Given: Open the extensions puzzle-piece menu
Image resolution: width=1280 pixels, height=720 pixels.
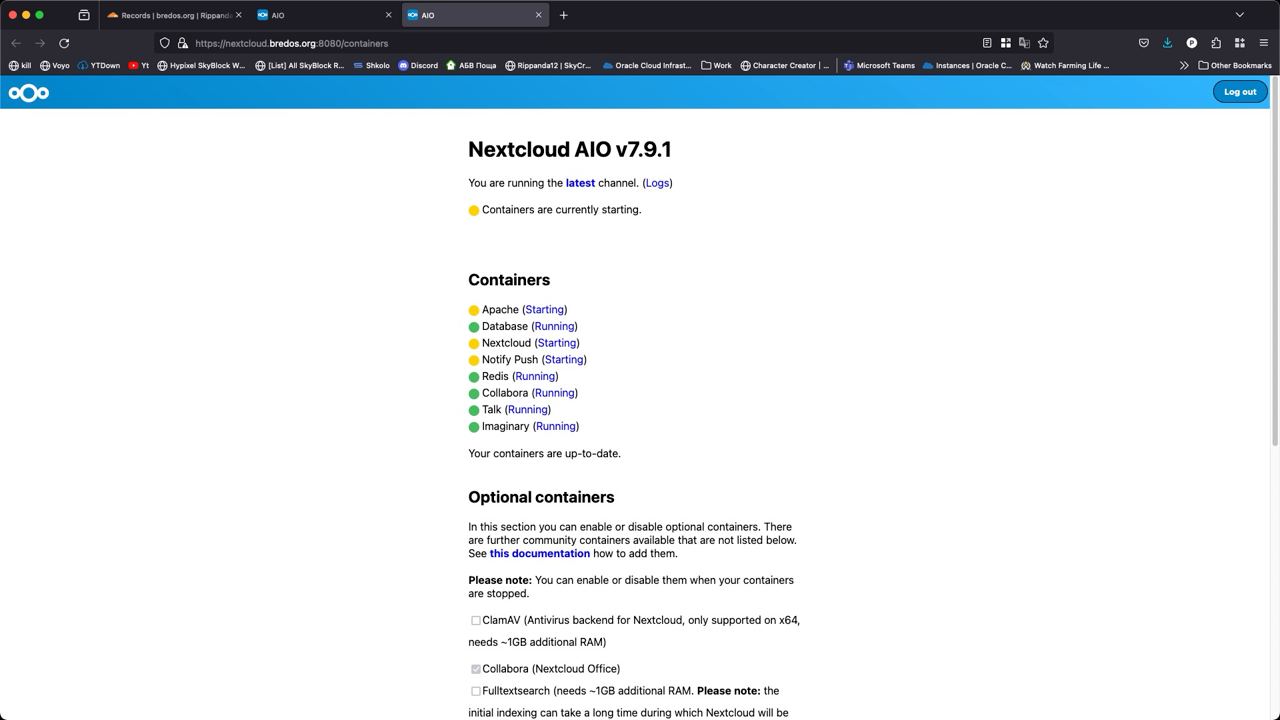Looking at the screenshot, I should (1216, 43).
